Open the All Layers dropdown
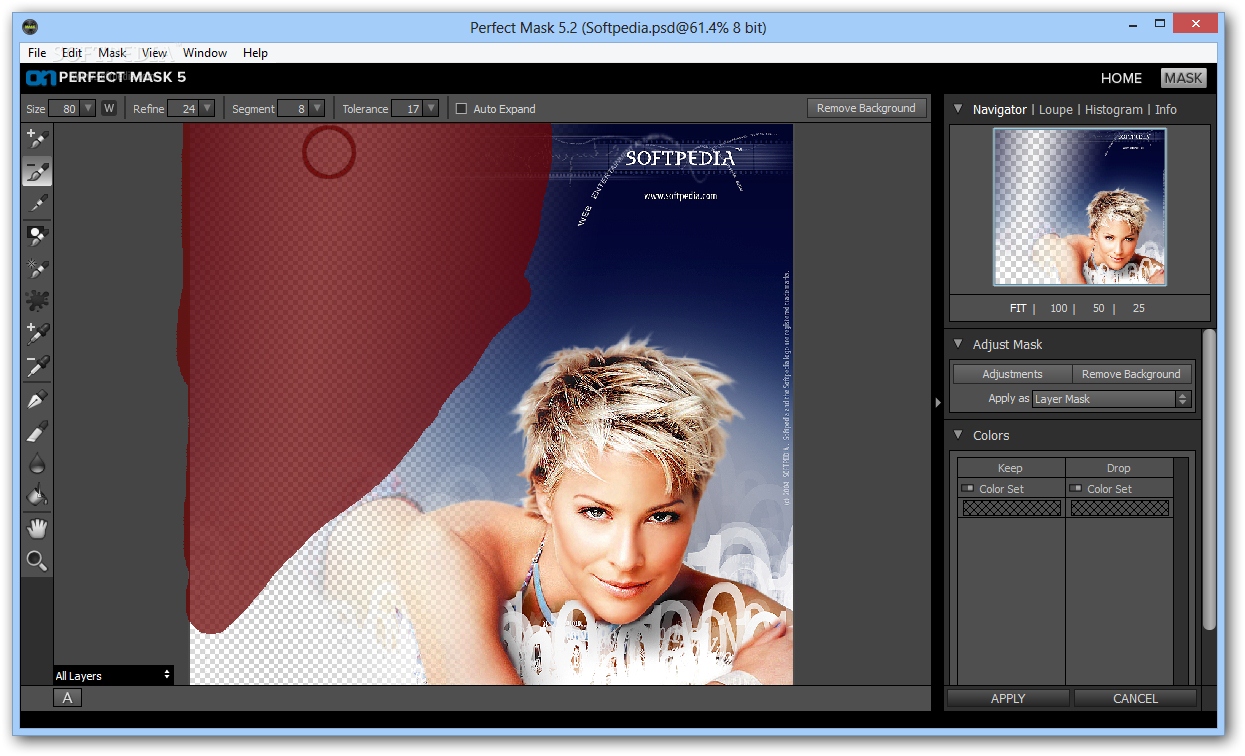The height and width of the screenshot is (756, 1245). tap(113, 675)
